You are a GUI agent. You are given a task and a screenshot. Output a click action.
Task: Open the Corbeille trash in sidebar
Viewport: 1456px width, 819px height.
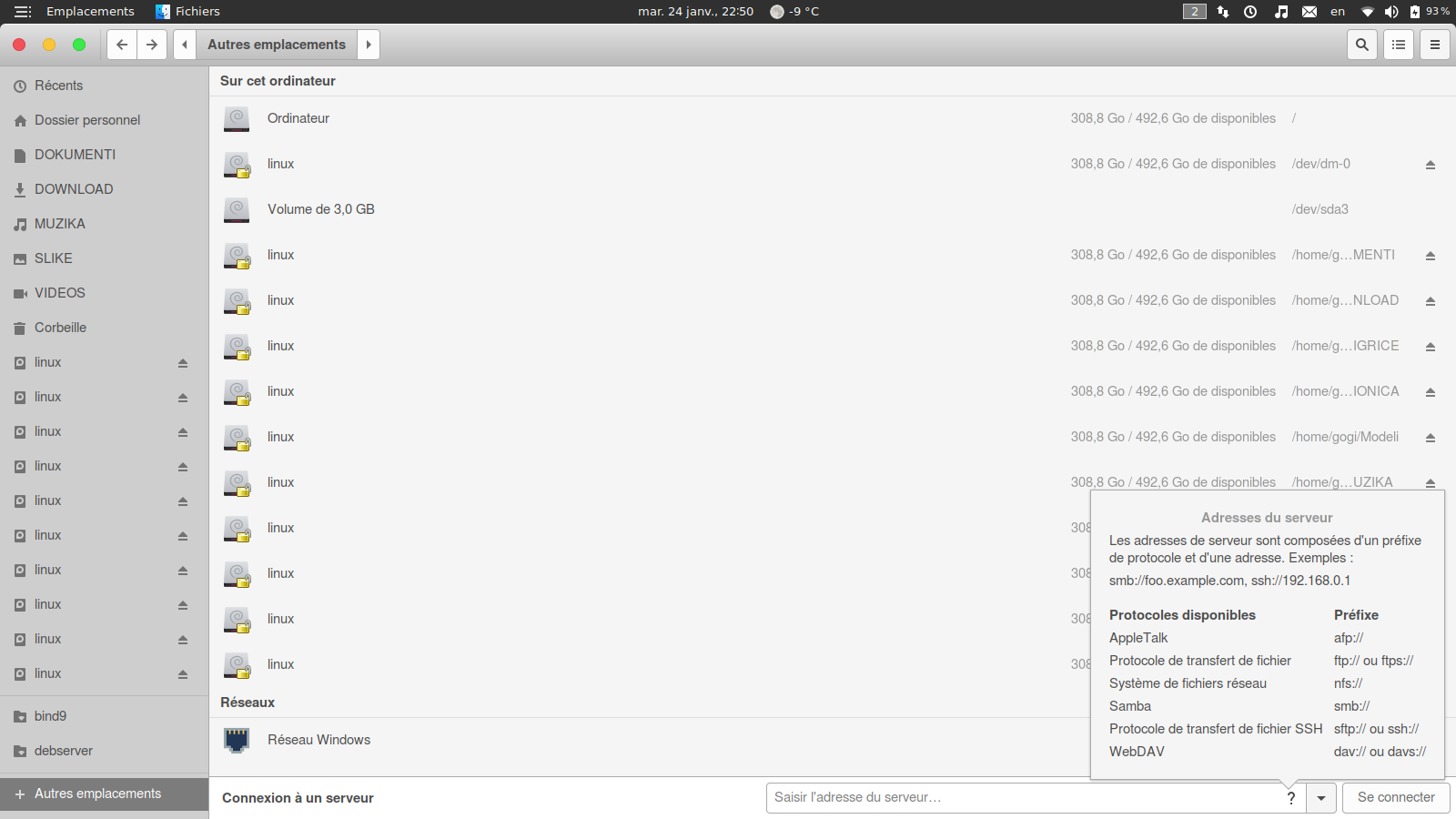(60, 328)
